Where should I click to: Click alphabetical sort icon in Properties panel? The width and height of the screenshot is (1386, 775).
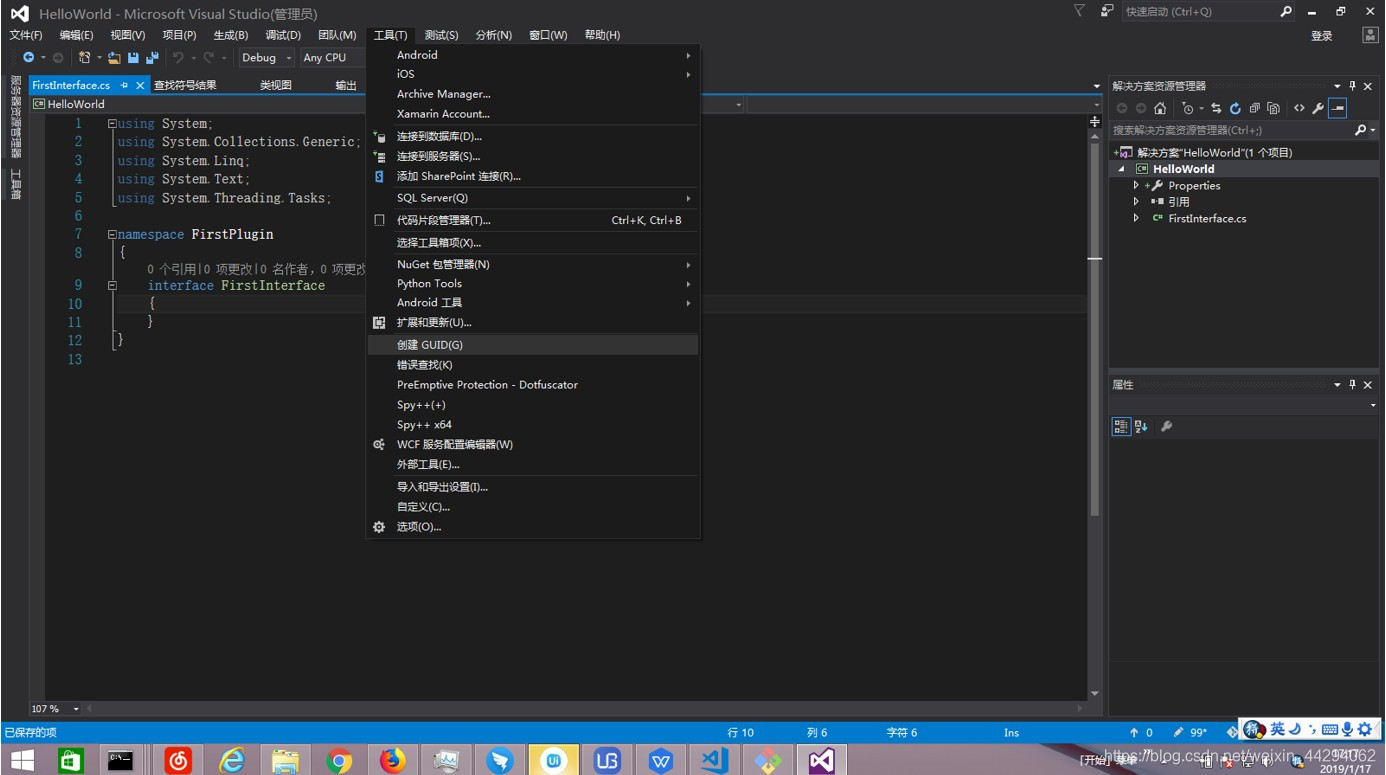[1141, 426]
